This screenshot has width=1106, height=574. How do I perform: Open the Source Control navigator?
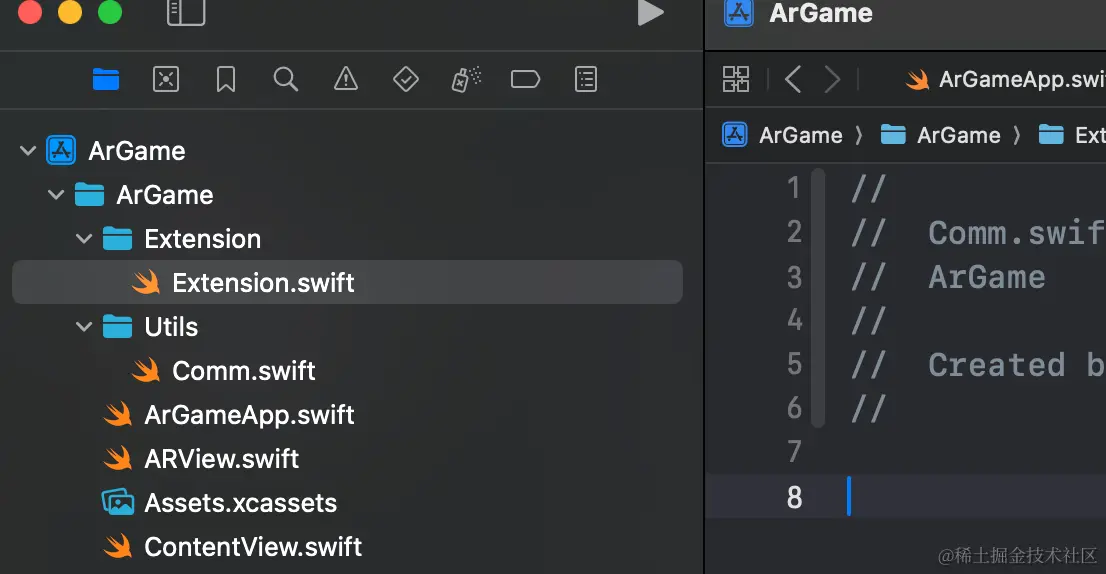click(x=166, y=79)
